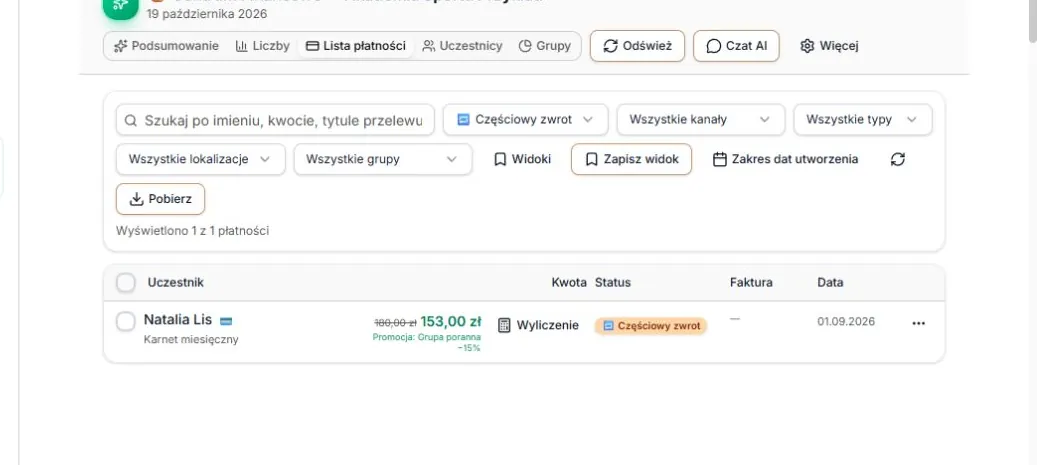Open saved Widoki

click(522, 159)
